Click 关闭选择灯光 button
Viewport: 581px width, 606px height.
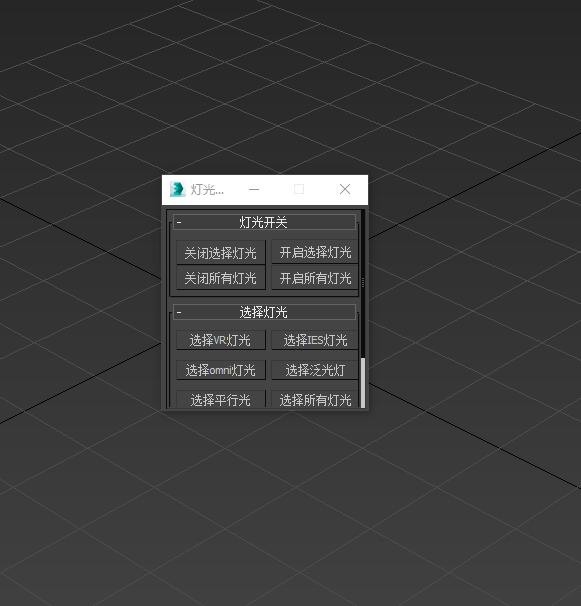click(221, 252)
